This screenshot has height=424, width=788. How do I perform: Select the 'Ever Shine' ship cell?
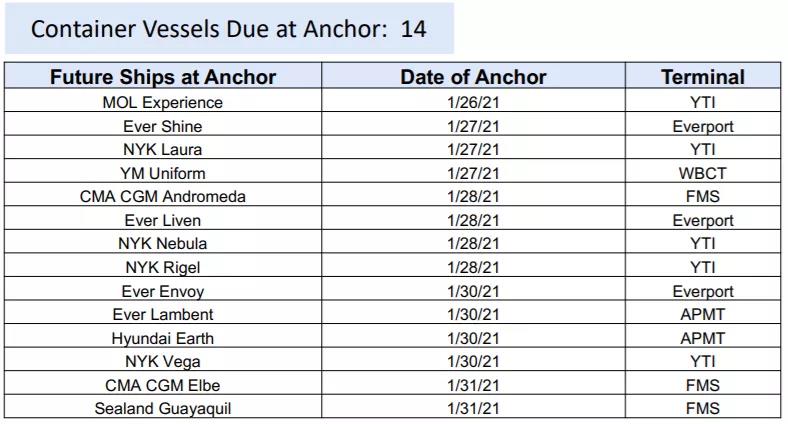pos(163,126)
